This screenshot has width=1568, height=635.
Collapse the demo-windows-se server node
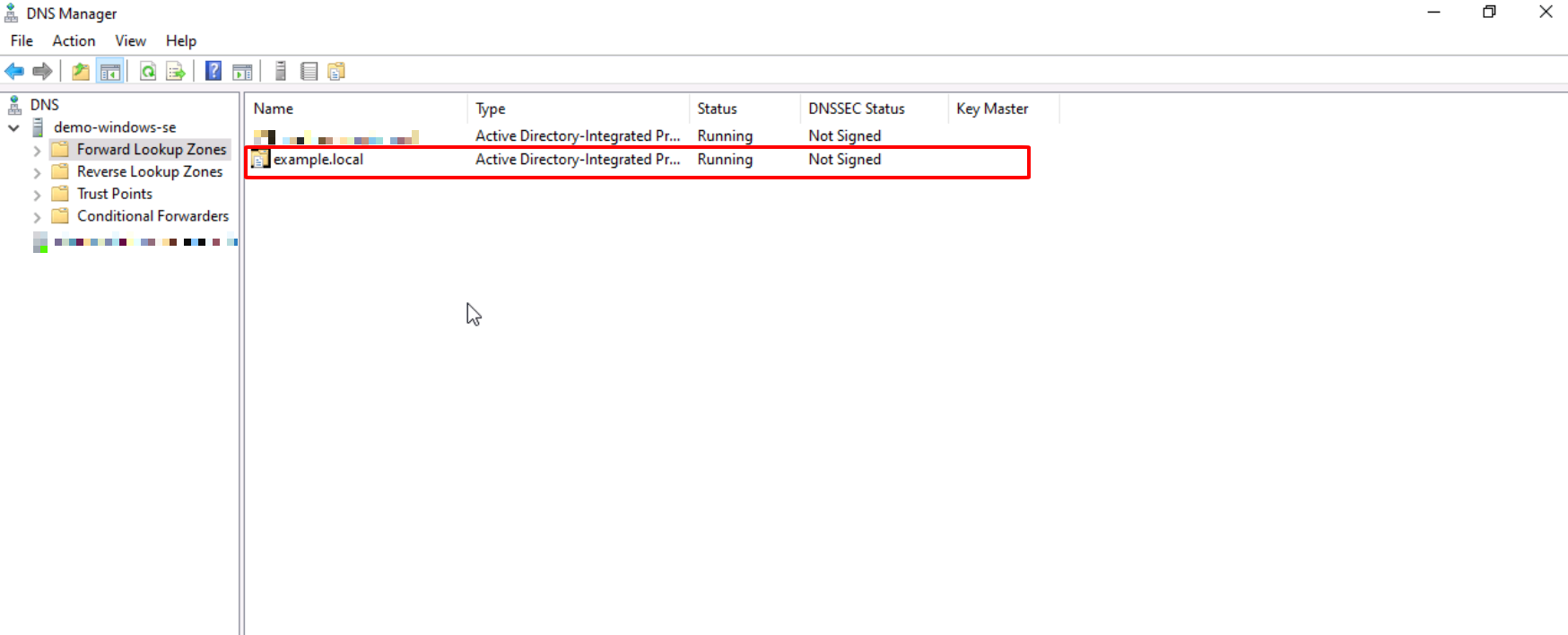click(x=14, y=128)
